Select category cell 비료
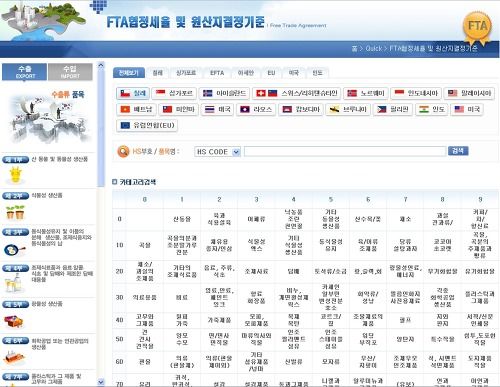The image size is (500, 387). pyautogui.click(x=182, y=297)
